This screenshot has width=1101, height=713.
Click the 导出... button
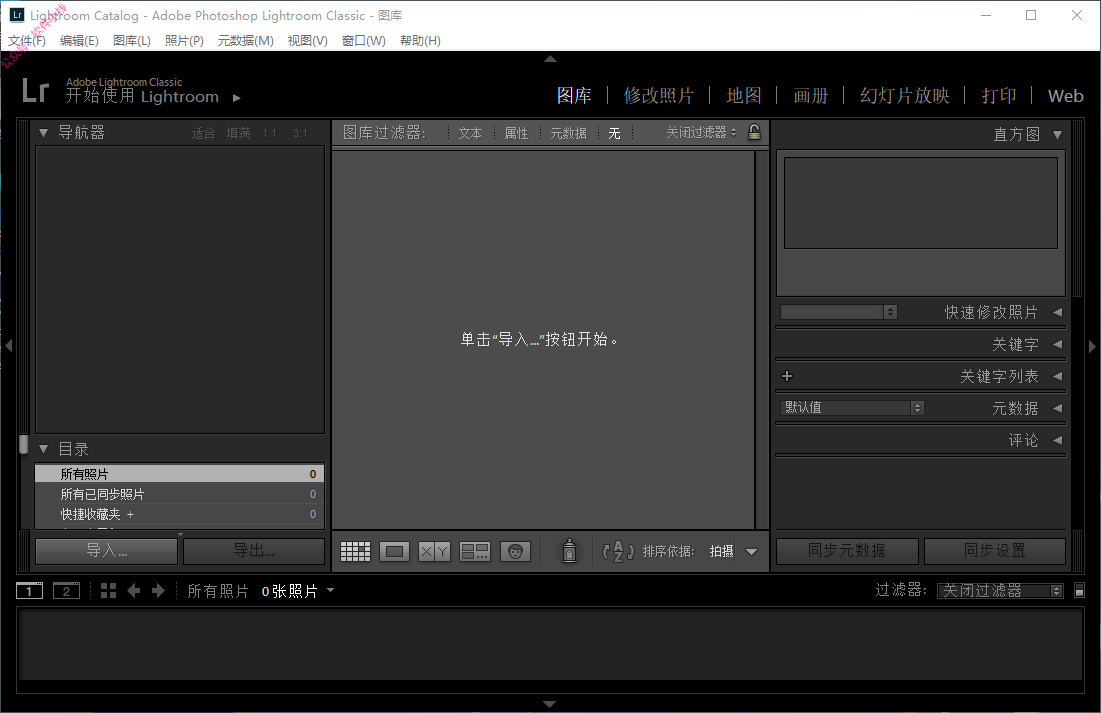click(254, 551)
